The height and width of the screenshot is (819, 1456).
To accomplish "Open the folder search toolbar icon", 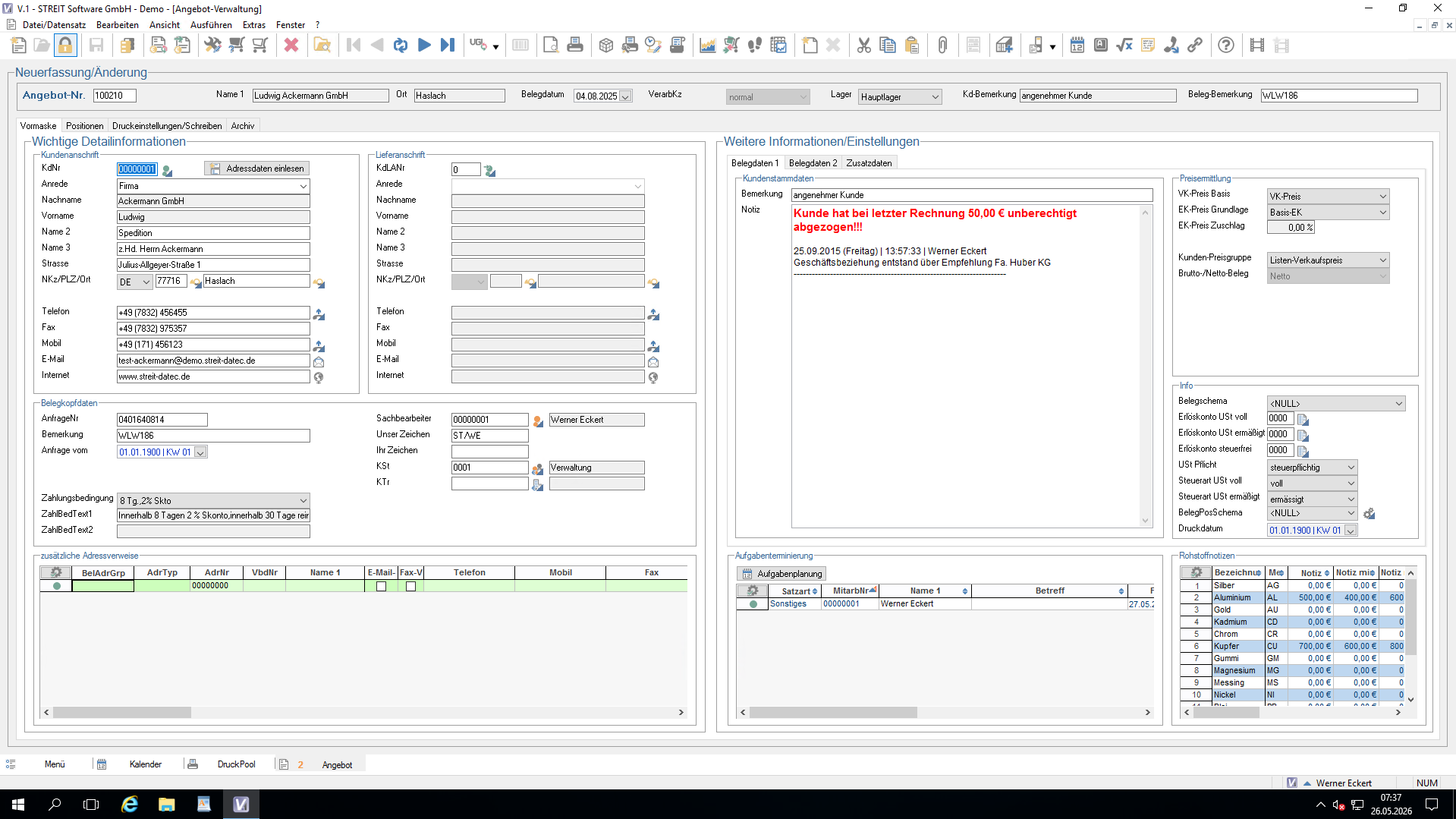I will pyautogui.click(x=322, y=46).
